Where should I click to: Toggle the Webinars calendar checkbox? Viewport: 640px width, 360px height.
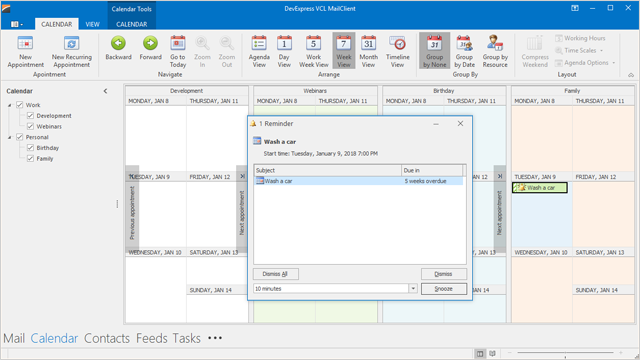click(x=30, y=126)
